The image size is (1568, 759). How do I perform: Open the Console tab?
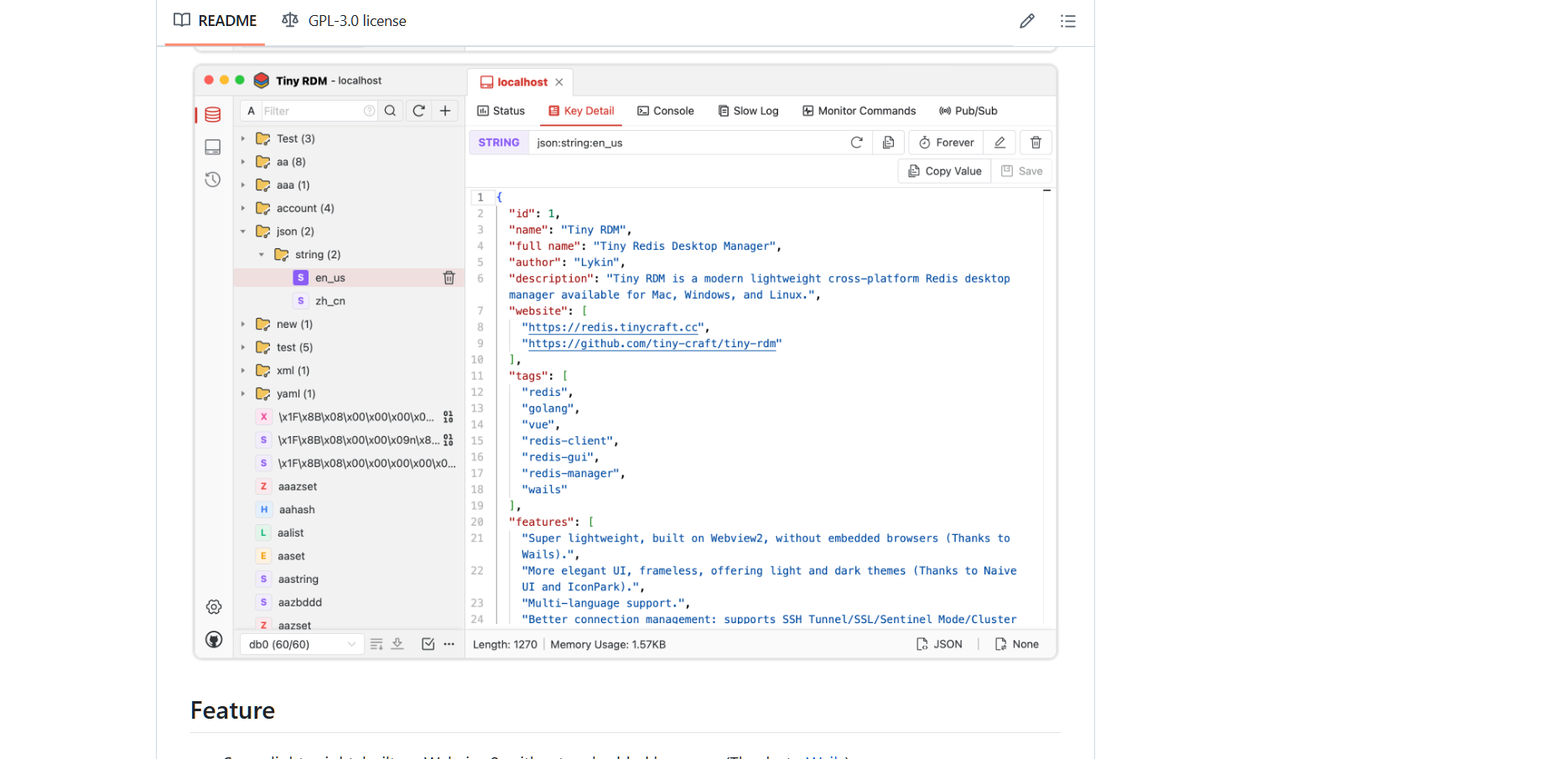click(666, 111)
